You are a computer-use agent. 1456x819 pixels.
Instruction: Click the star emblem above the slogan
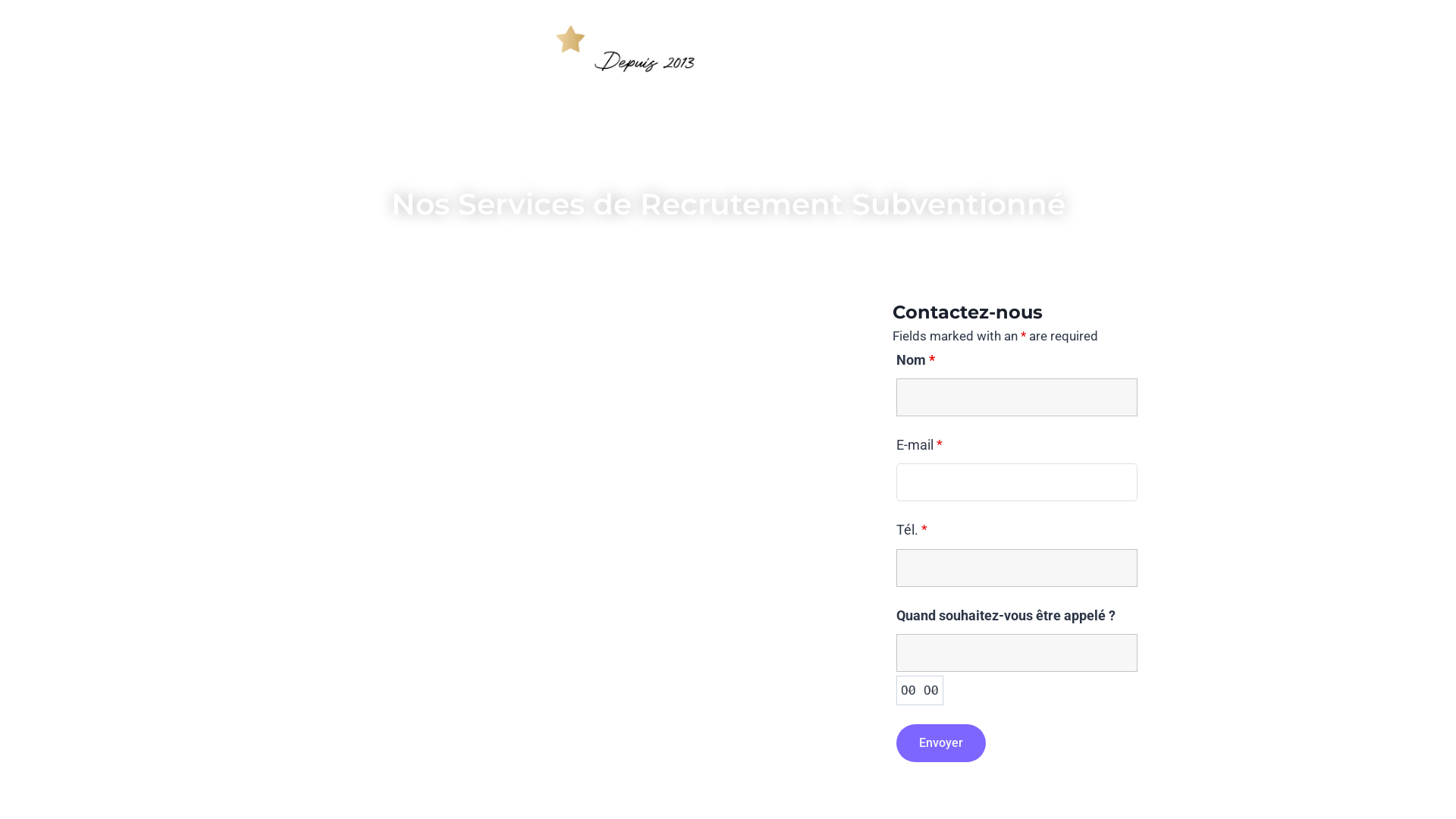[570, 38]
